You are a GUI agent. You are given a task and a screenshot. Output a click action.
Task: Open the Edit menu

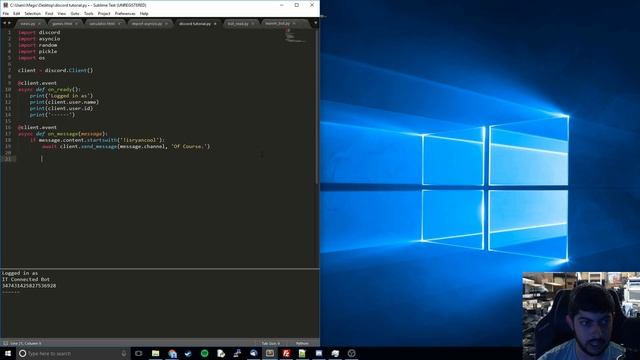click(16, 13)
